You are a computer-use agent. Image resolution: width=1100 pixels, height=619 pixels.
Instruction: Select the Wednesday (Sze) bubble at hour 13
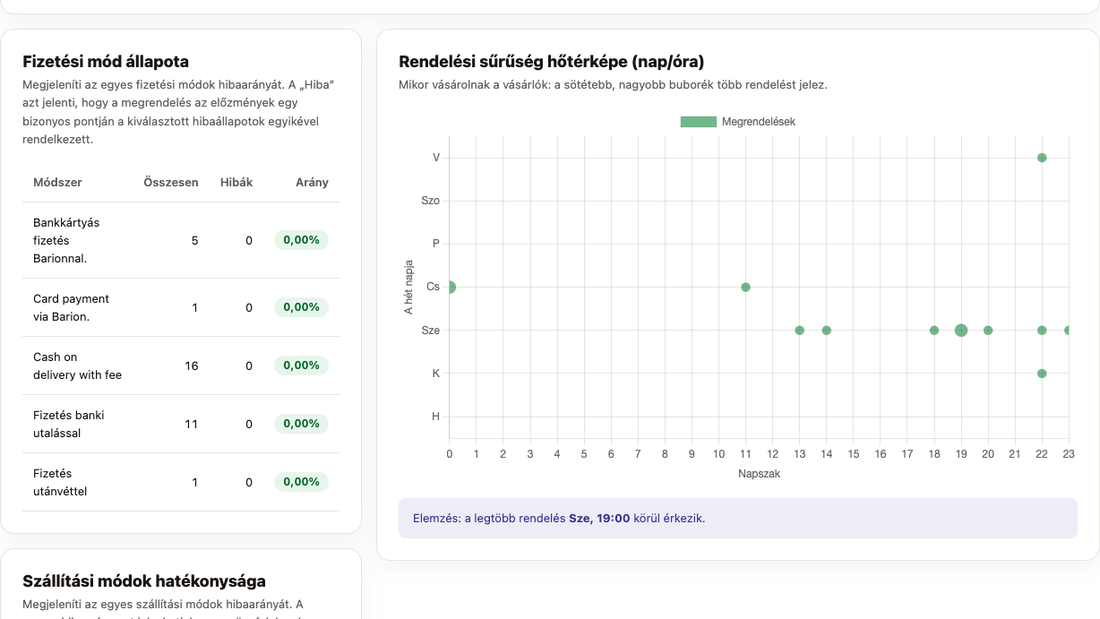click(800, 331)
